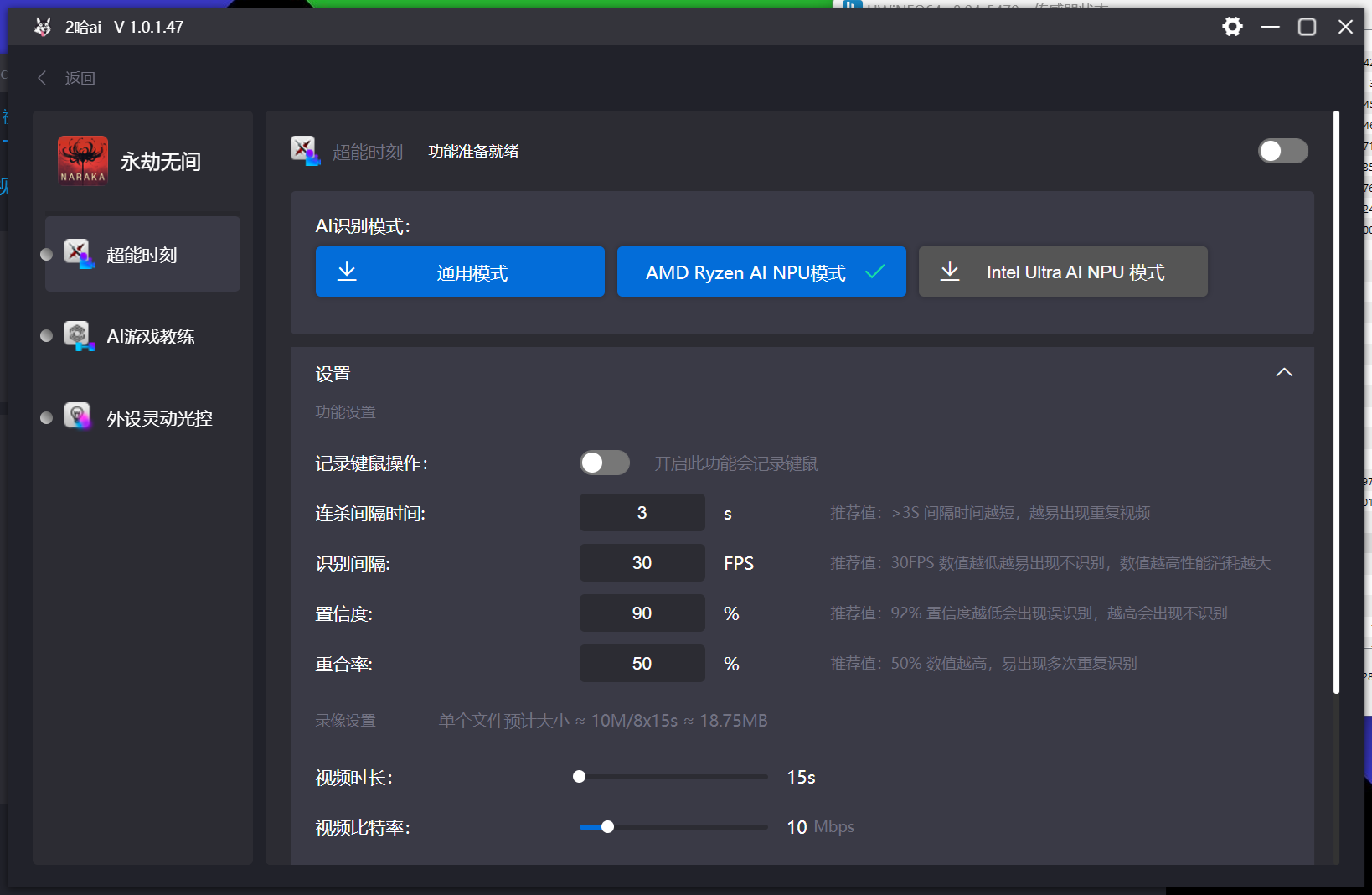Edit the 置信度 percentage field
This screenshot has height=895, width=1372.
coord(642,613)
